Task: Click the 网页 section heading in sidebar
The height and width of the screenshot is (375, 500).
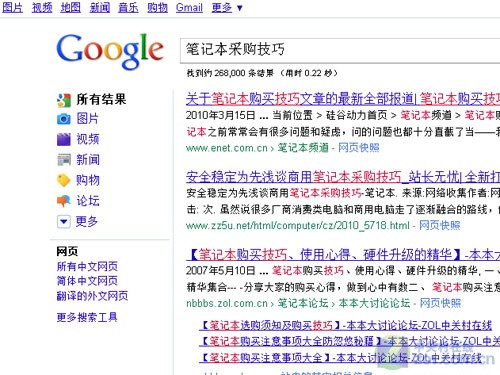Action: click(x=67, y=251)
